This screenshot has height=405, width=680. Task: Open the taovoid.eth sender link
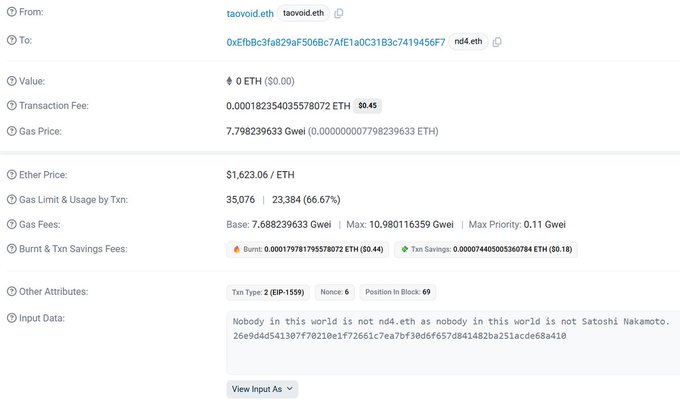(250, 13)
